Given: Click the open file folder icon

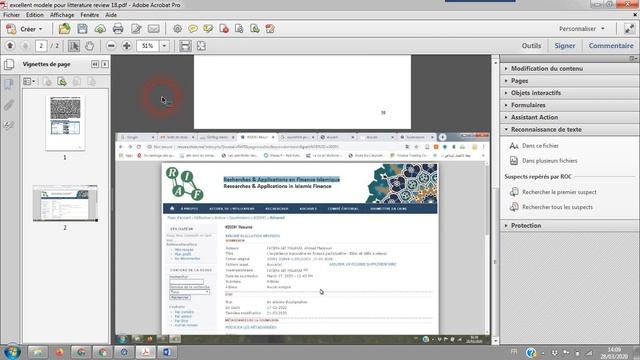Looking at the screenshot, I should tap(64, 29).
